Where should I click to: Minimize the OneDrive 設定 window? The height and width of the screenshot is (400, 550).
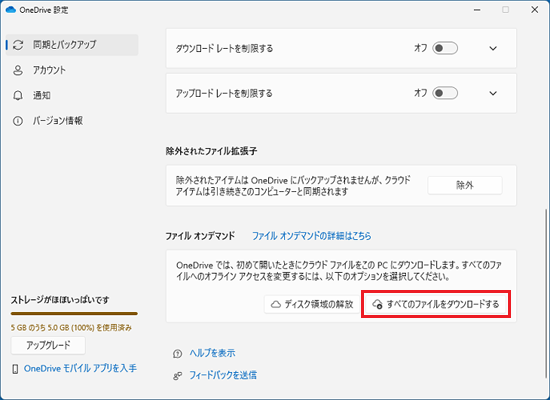477,10
